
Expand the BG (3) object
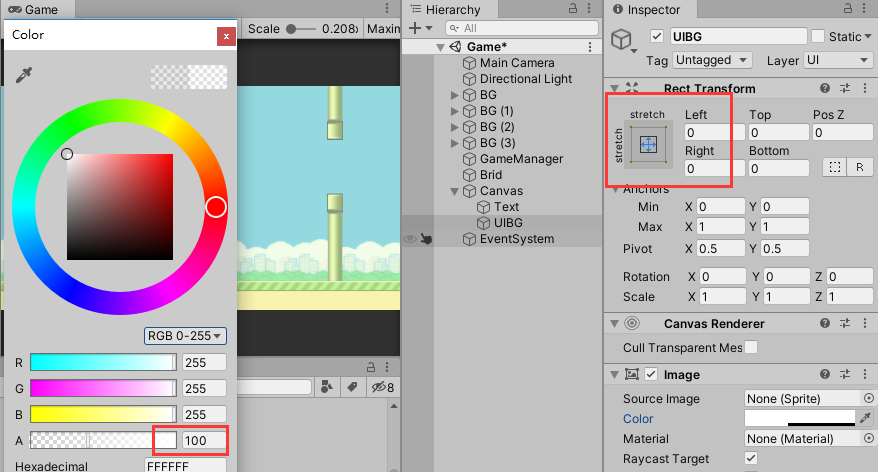455,143
